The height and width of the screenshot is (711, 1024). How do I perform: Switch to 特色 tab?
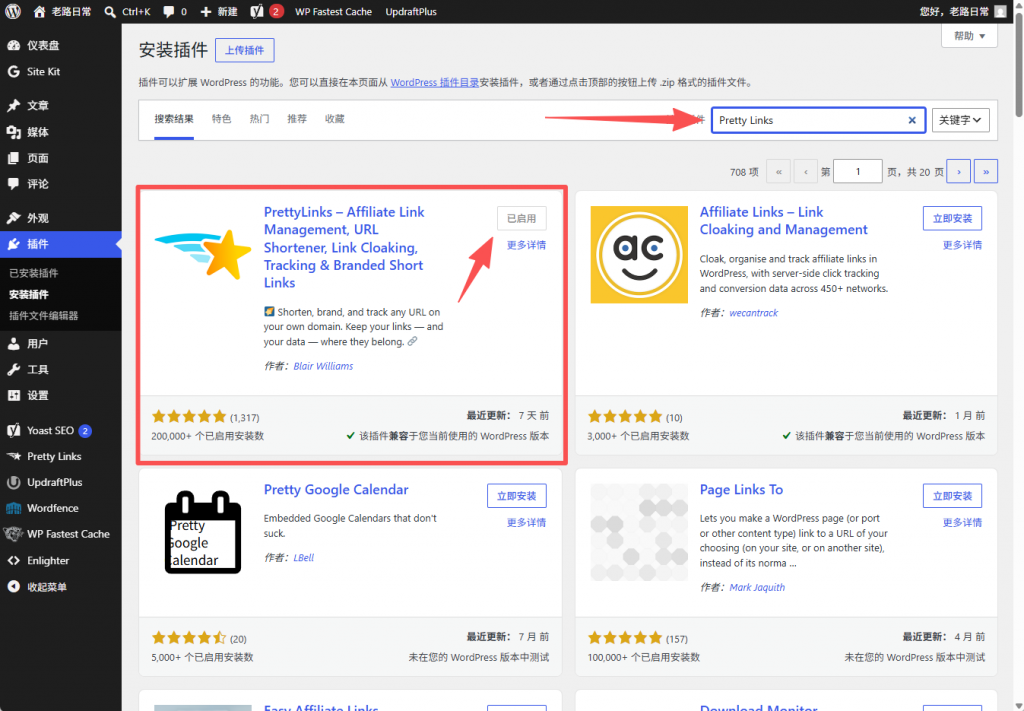point(221,119)
